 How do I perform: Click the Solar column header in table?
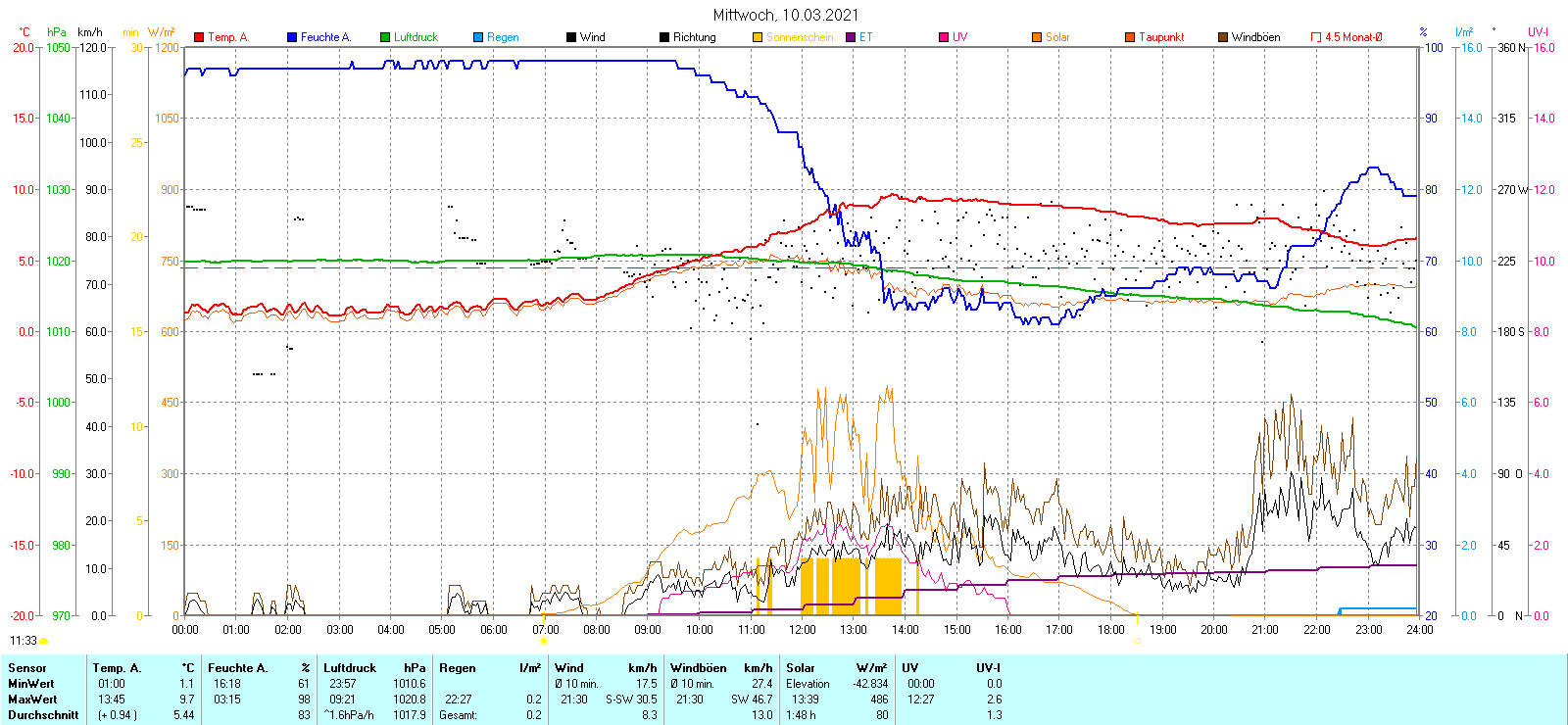coord(801,668)
